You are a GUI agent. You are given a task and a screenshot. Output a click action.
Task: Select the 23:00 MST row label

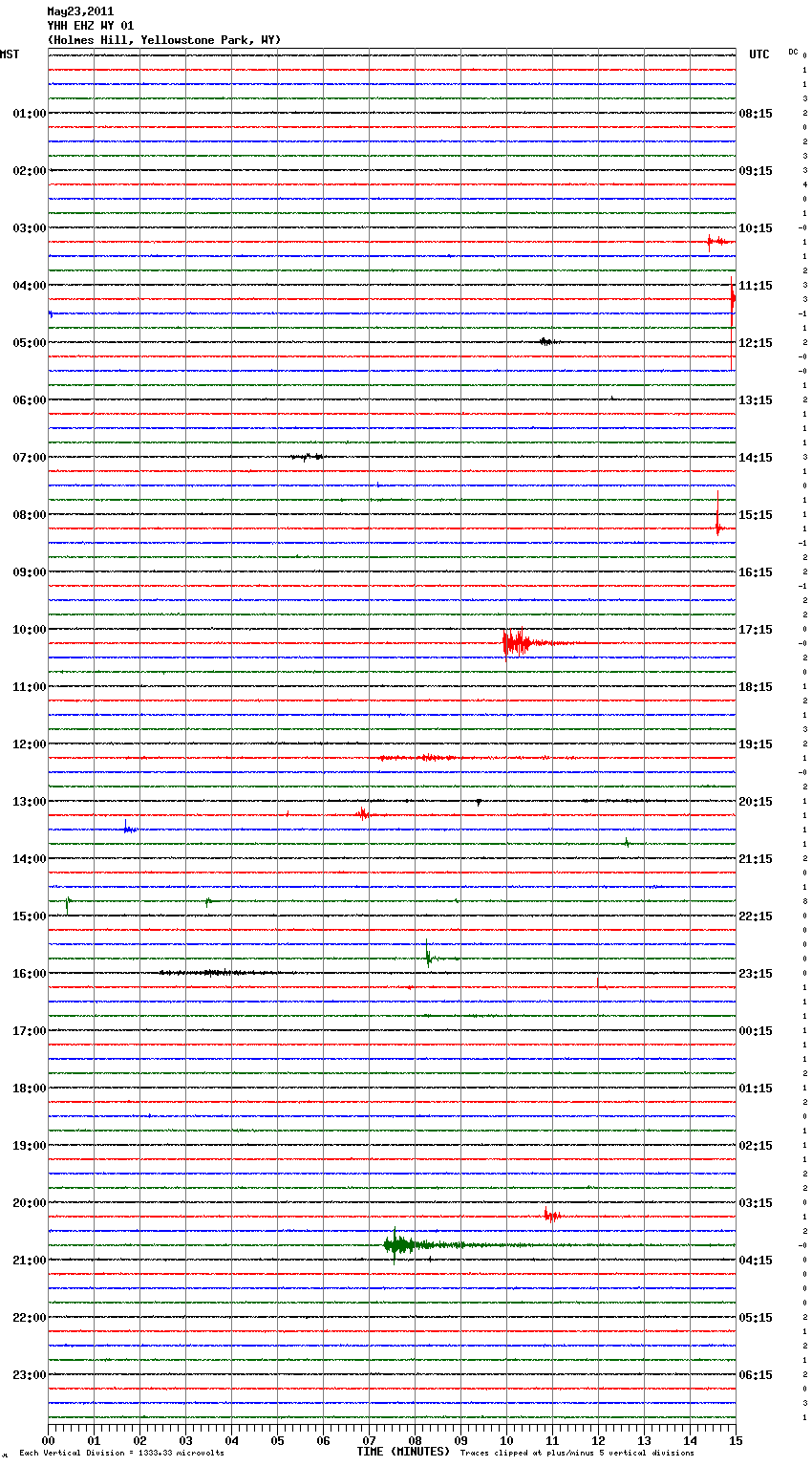(30, 1375)
